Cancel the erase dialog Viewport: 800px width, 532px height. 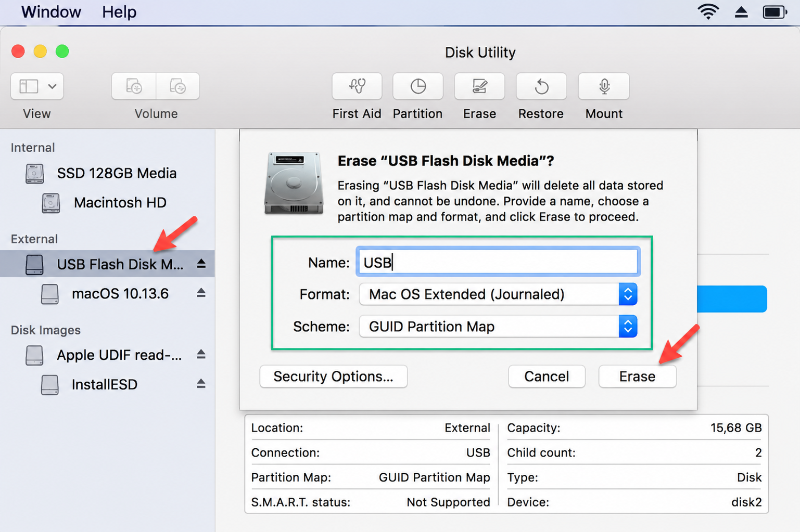tap(546, 376)
